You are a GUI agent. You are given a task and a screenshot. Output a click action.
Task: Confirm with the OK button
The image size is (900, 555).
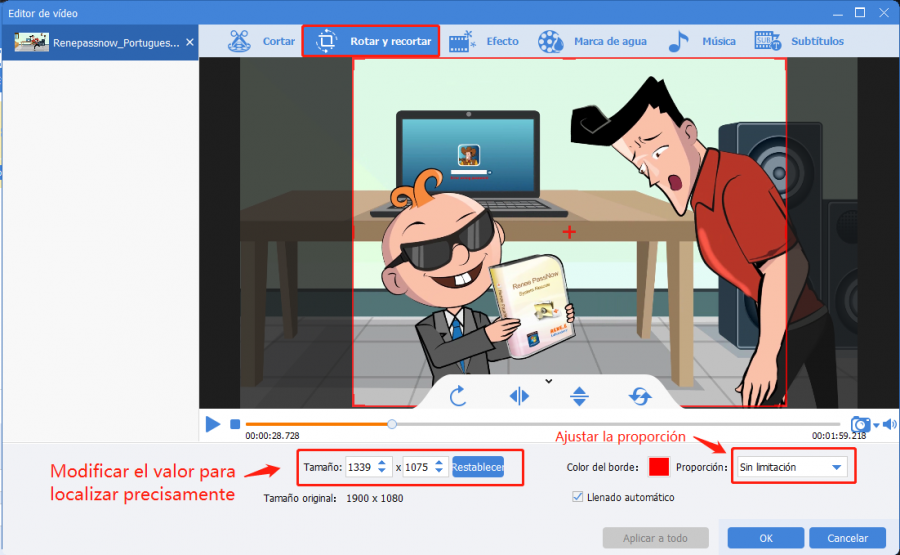[x=766, y=538]
